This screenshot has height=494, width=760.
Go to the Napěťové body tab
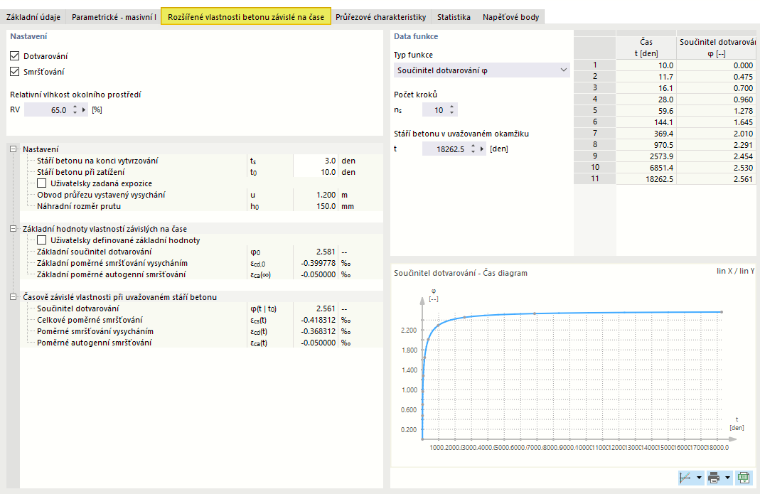(510, 17)
